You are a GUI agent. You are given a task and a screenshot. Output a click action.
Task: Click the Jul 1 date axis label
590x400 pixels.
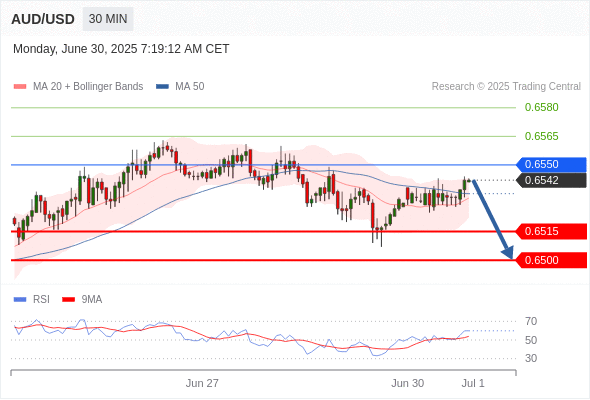coord(473,383)
